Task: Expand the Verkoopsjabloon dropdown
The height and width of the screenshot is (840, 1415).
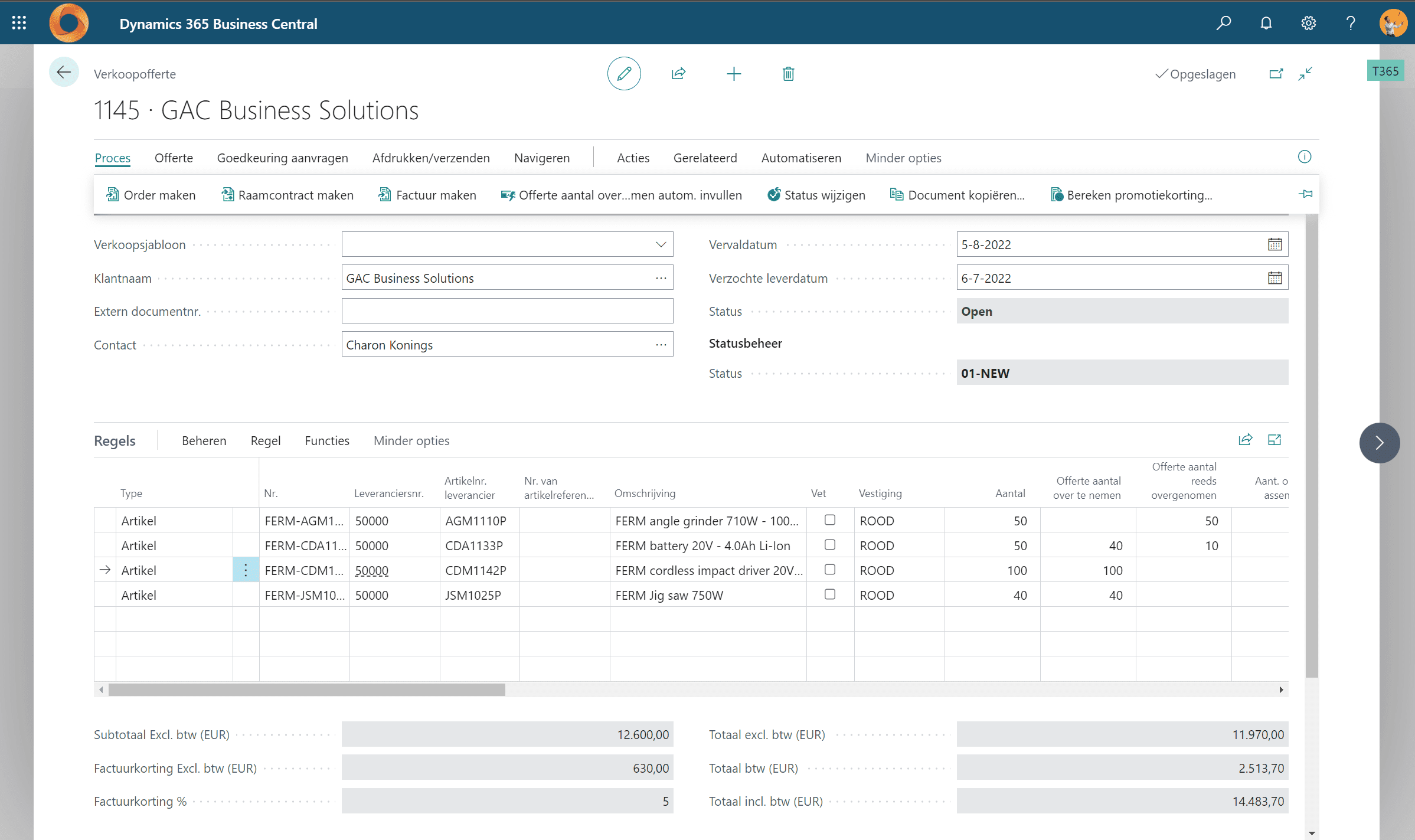Action: [x=661, y=244]
